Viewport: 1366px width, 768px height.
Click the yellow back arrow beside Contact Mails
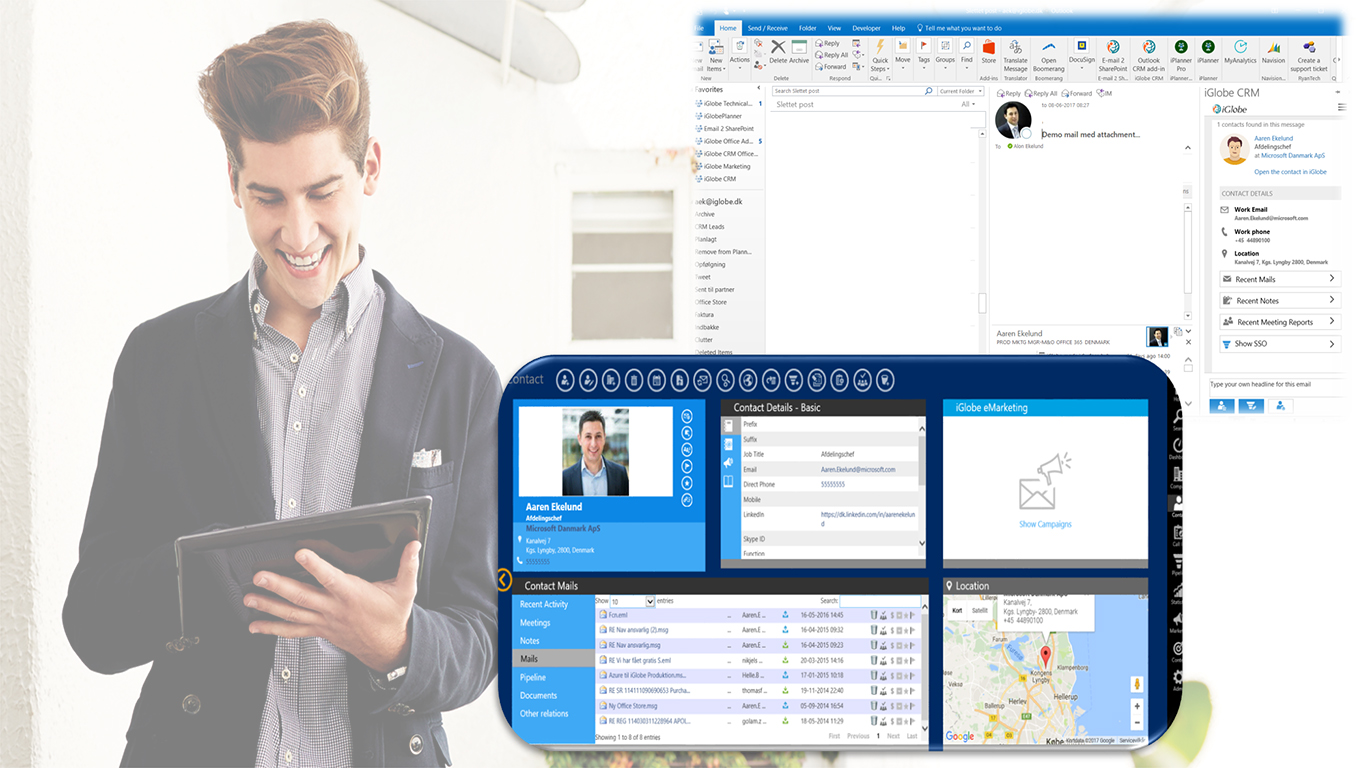tap(504, 580)
